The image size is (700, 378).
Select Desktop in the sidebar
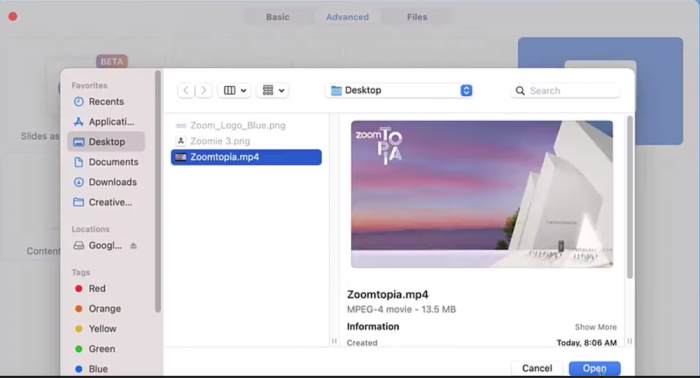pos(106,142)
